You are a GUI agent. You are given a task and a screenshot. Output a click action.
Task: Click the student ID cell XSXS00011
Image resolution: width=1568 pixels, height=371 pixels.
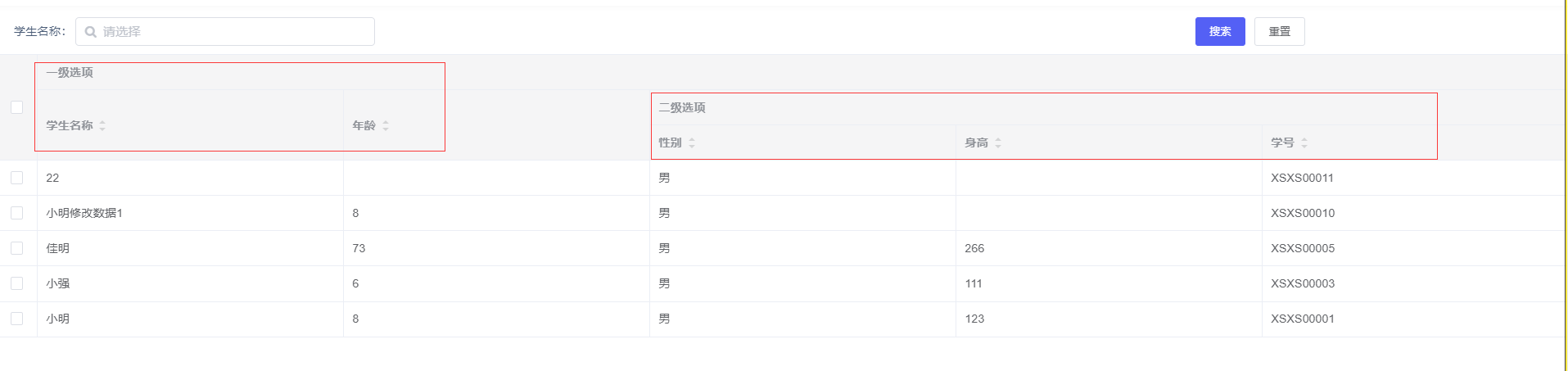pos(1302,178)
